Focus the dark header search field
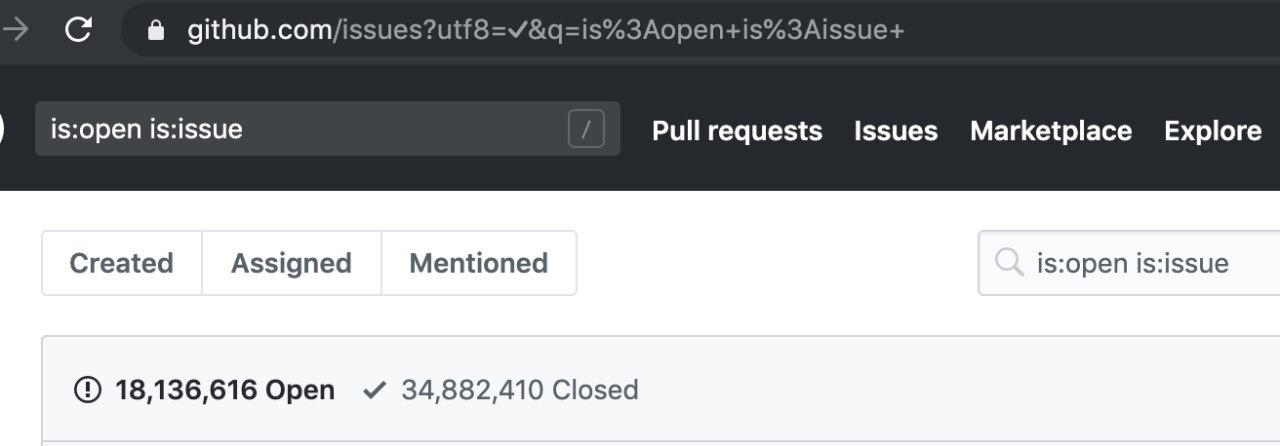The width and height of the screenshot is (1280, 446). (300, 129)
